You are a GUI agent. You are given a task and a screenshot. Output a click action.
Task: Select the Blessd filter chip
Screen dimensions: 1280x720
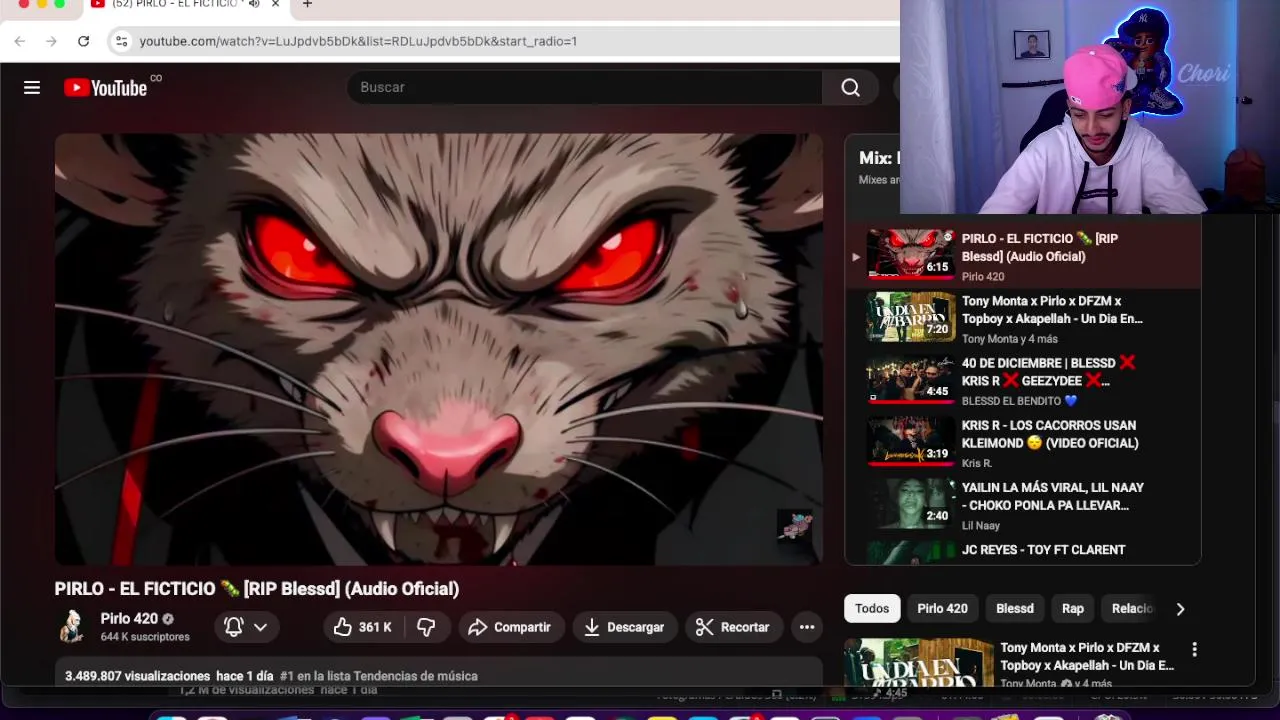1015,608
